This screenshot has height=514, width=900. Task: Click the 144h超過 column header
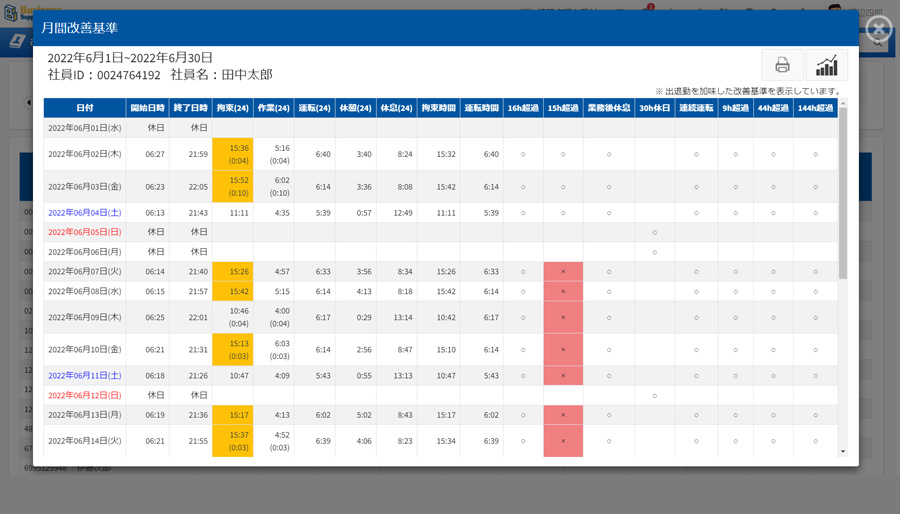pyautogui.click(x=815, y=108)
